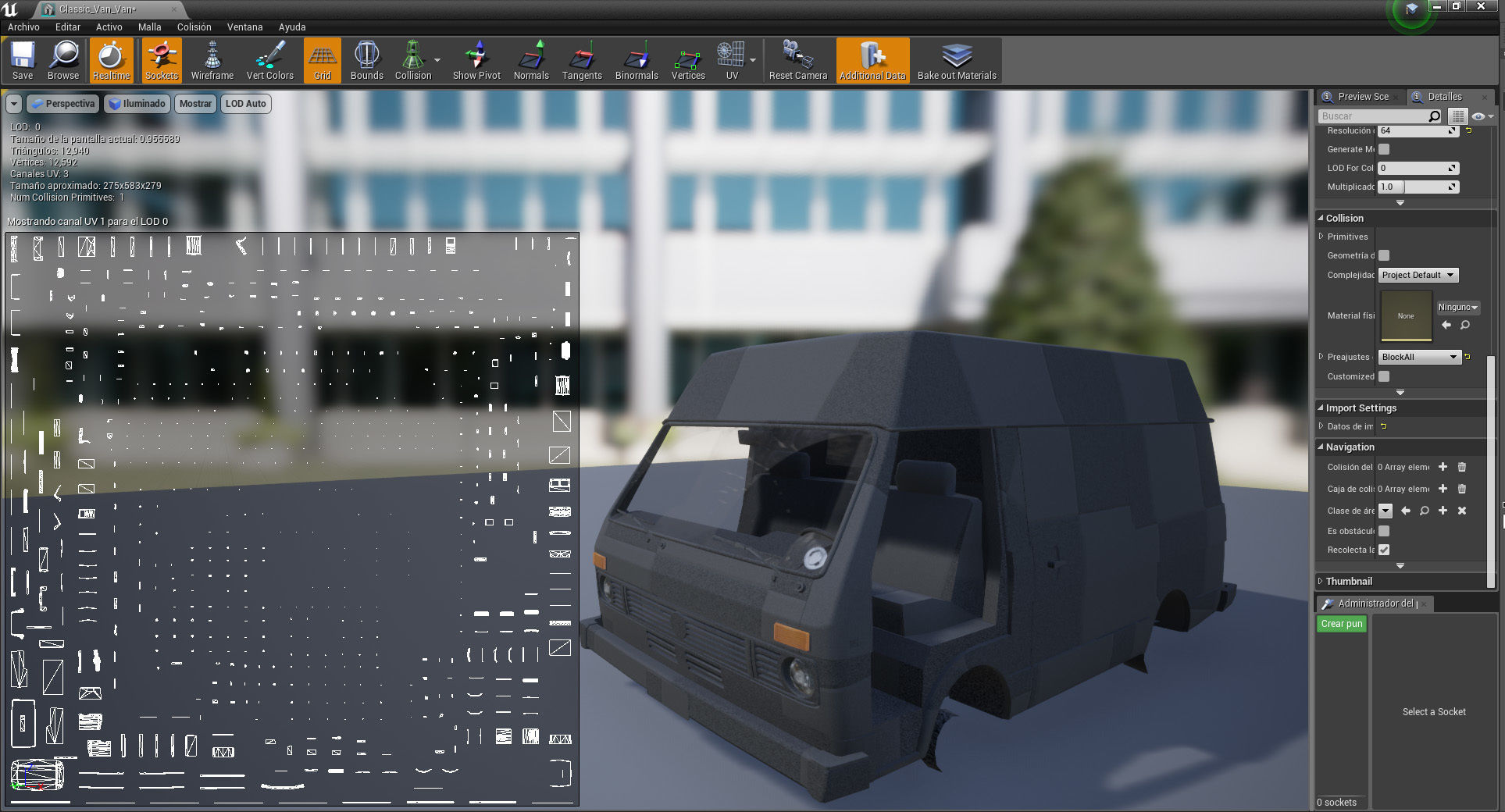Open Clase de área dropdown

point(1386,511)
